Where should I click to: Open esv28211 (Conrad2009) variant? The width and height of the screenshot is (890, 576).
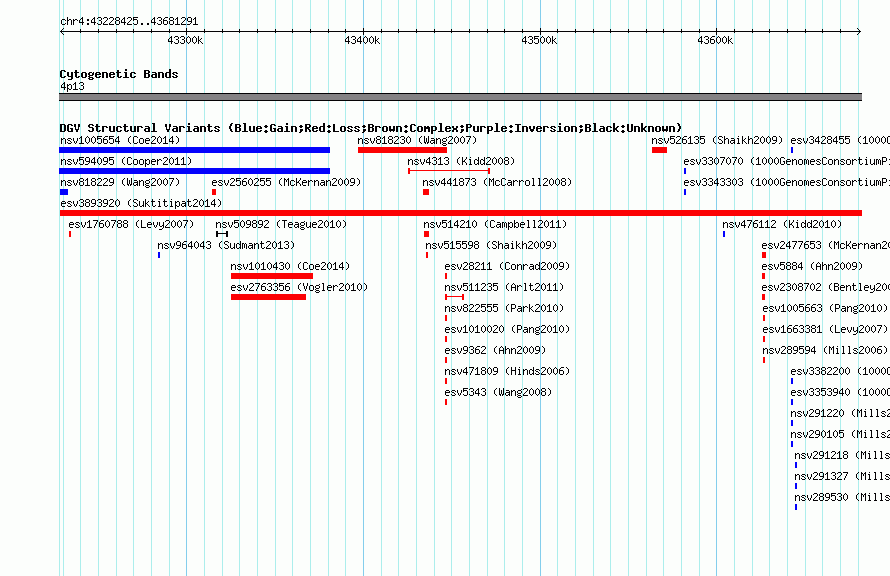pyautogui.click(x=507, y=266)
